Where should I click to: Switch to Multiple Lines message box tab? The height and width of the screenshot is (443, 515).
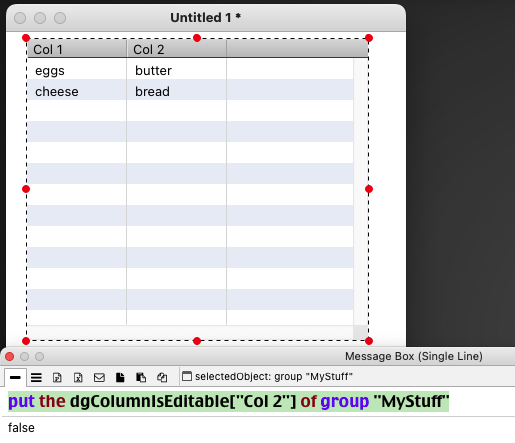point(36,377)
